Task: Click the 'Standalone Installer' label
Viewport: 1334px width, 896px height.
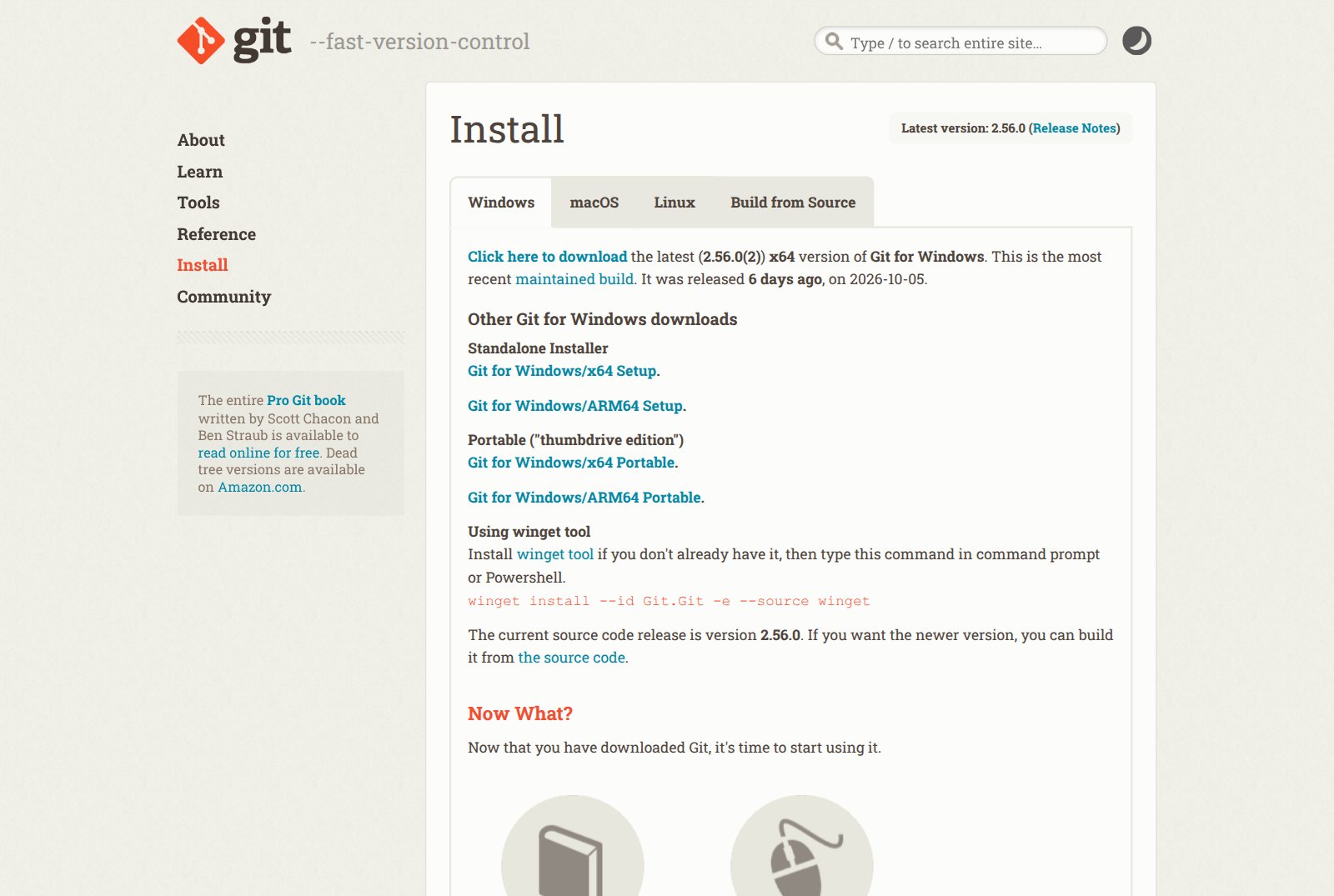Action: coord(538,348)
